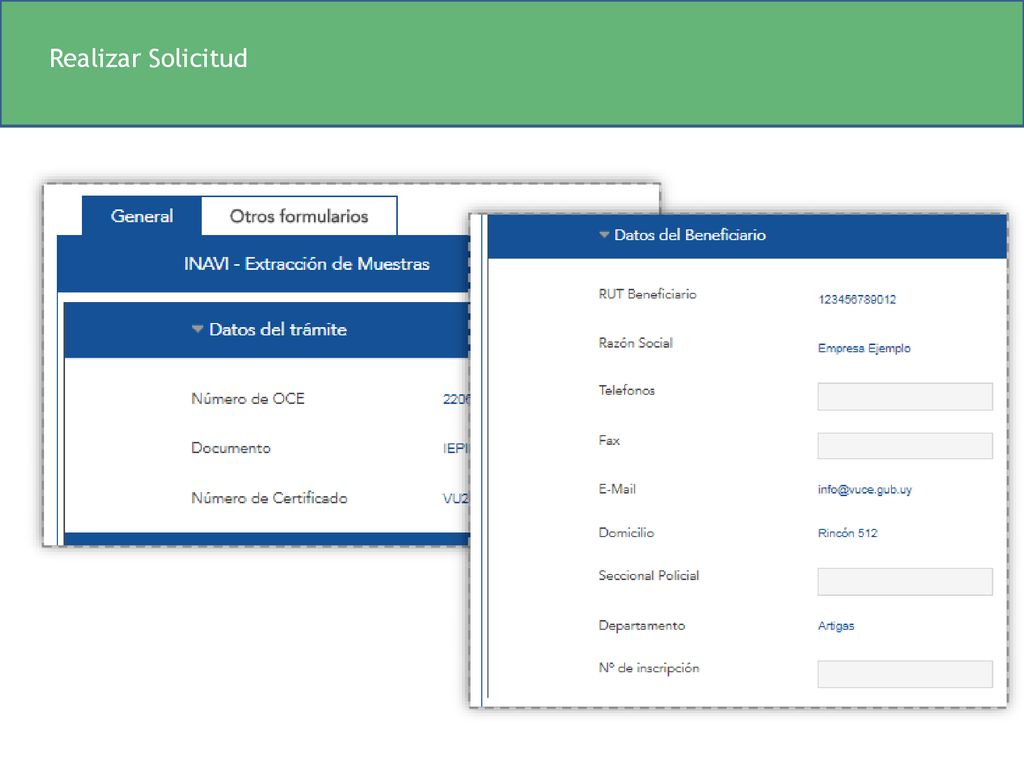Image resolution: width=1024 pixels, height=768 pixels.
Task: Click the Fax input field
Action: [x=904, y=445]
